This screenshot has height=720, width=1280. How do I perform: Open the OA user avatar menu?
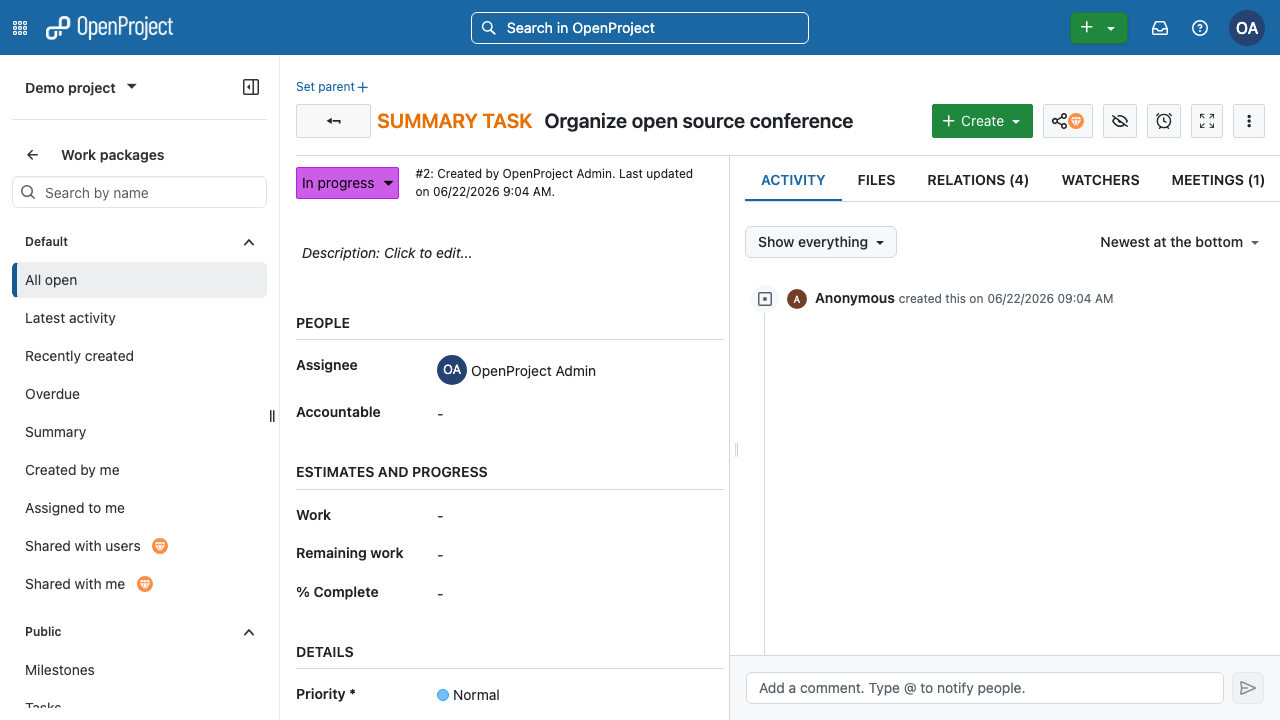pyautogui.click(x=1247, y=28)
